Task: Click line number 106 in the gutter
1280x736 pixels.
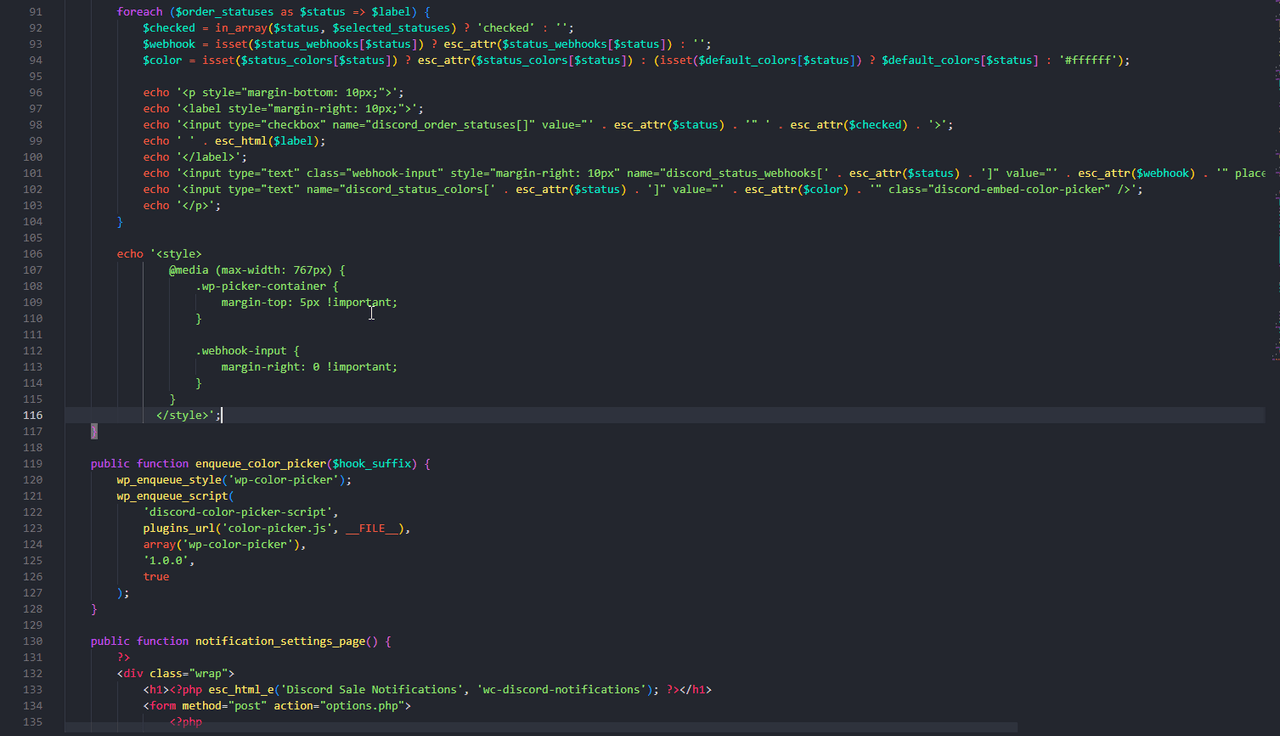Action: (x=31, y=254)
